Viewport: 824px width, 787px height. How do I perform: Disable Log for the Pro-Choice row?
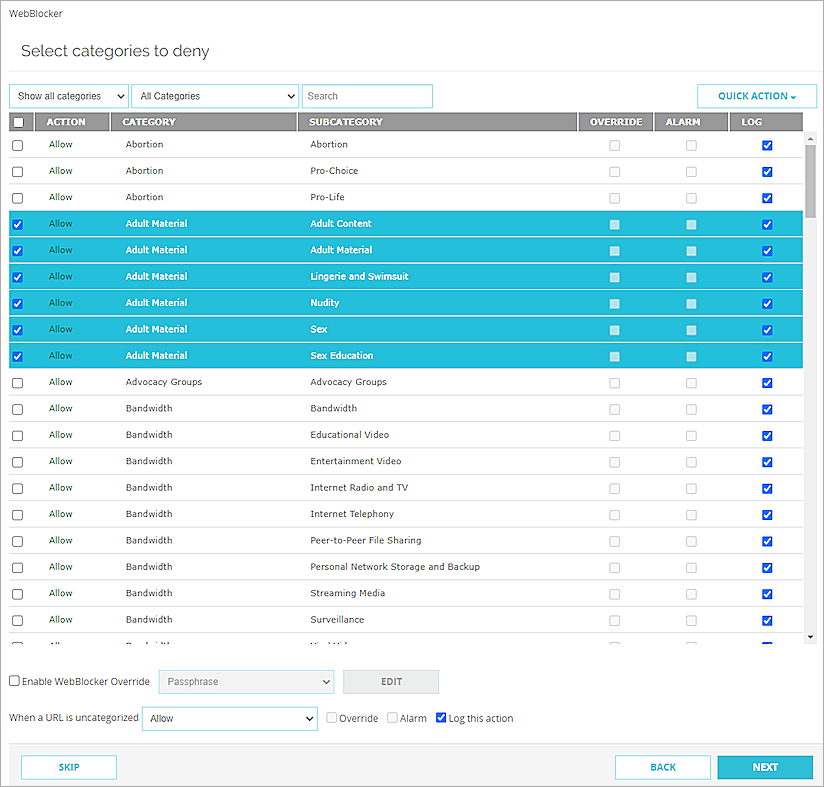[767, 171]
